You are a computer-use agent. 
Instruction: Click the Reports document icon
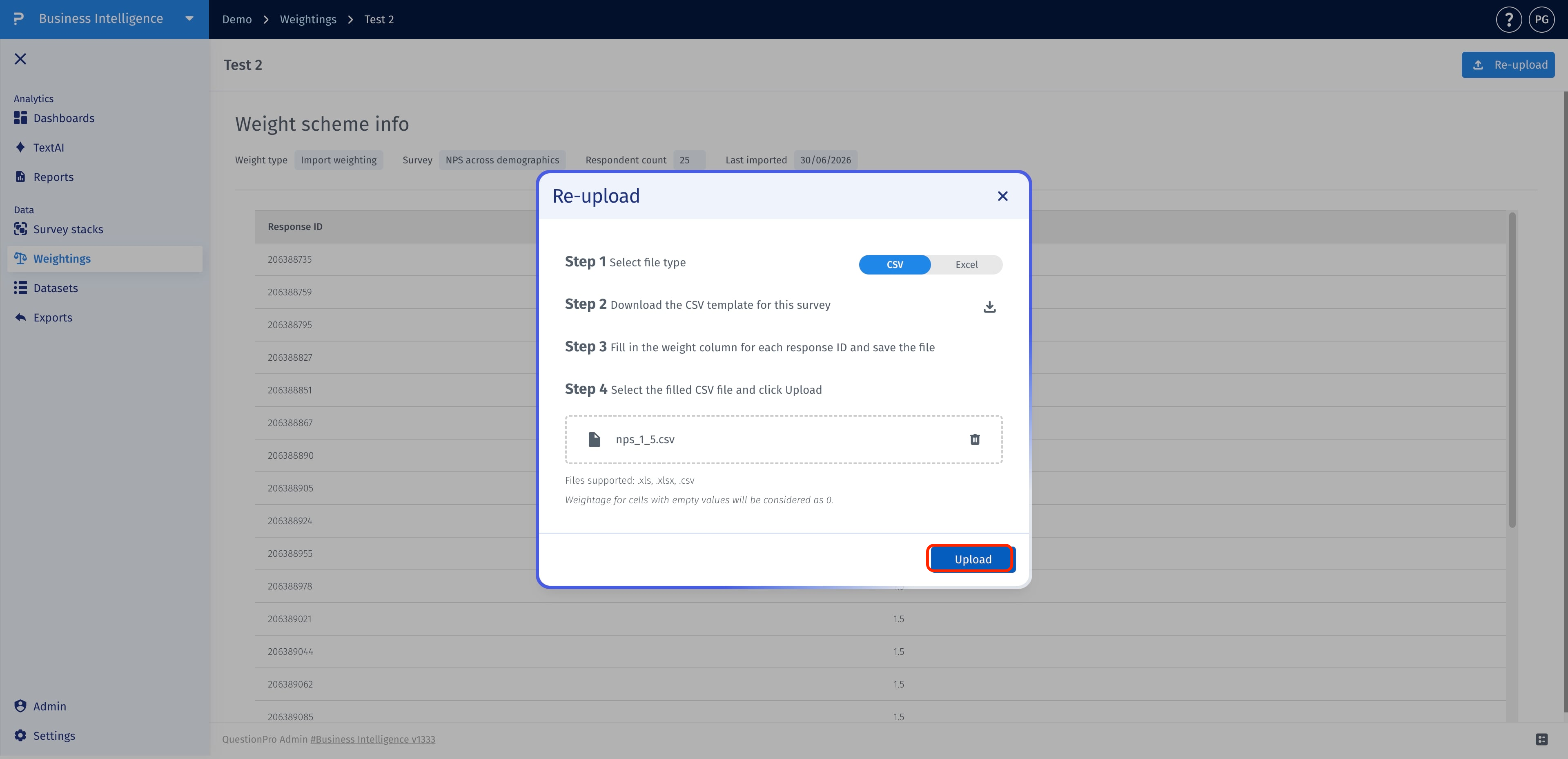(20, 176)
